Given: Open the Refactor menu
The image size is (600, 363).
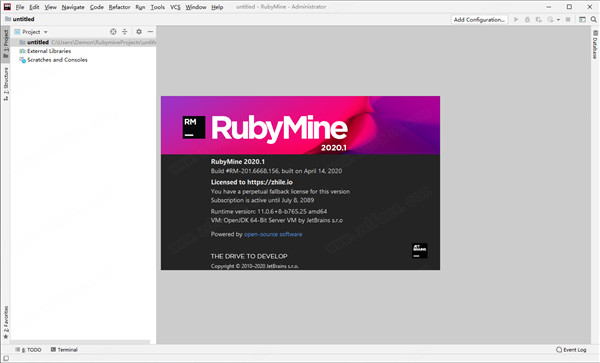Looking at the screenshot, I should pos(119,7).
